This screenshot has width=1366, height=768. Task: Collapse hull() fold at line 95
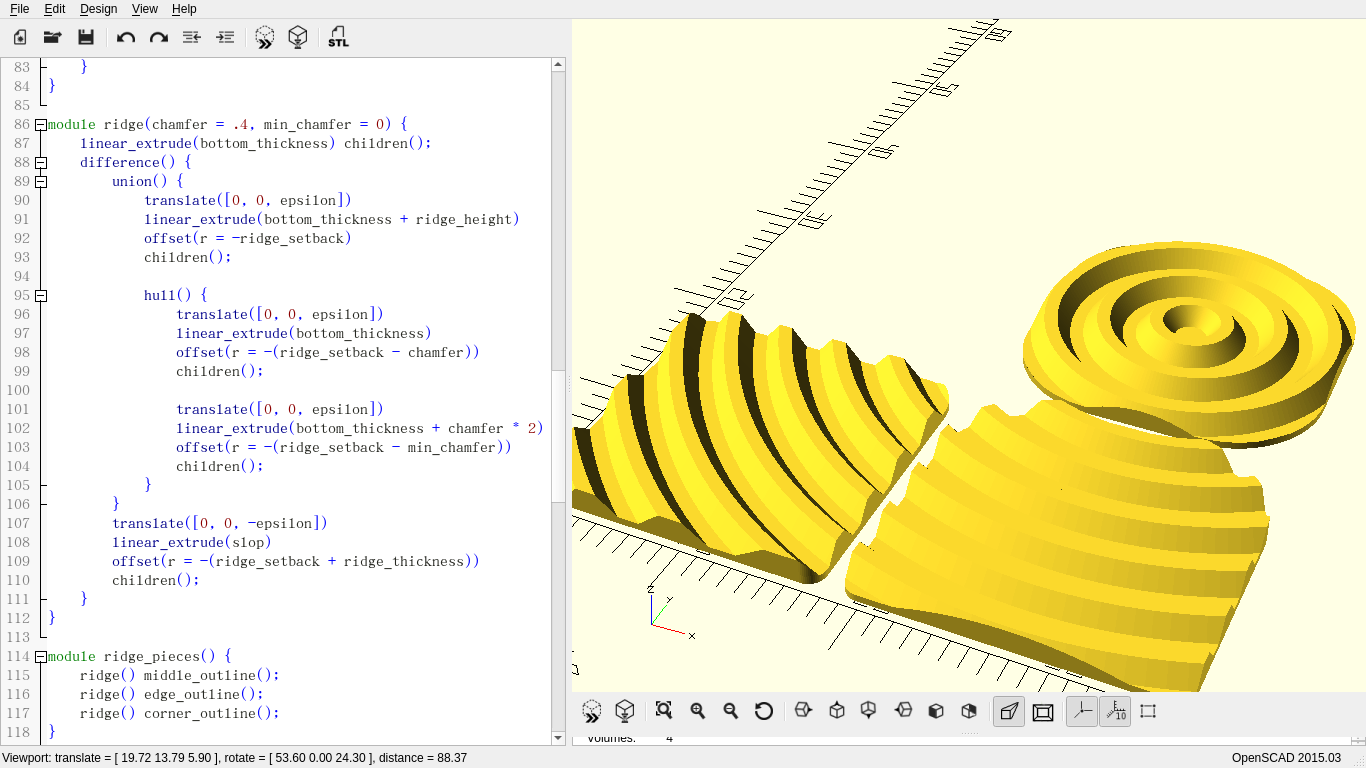pos(41,296)
